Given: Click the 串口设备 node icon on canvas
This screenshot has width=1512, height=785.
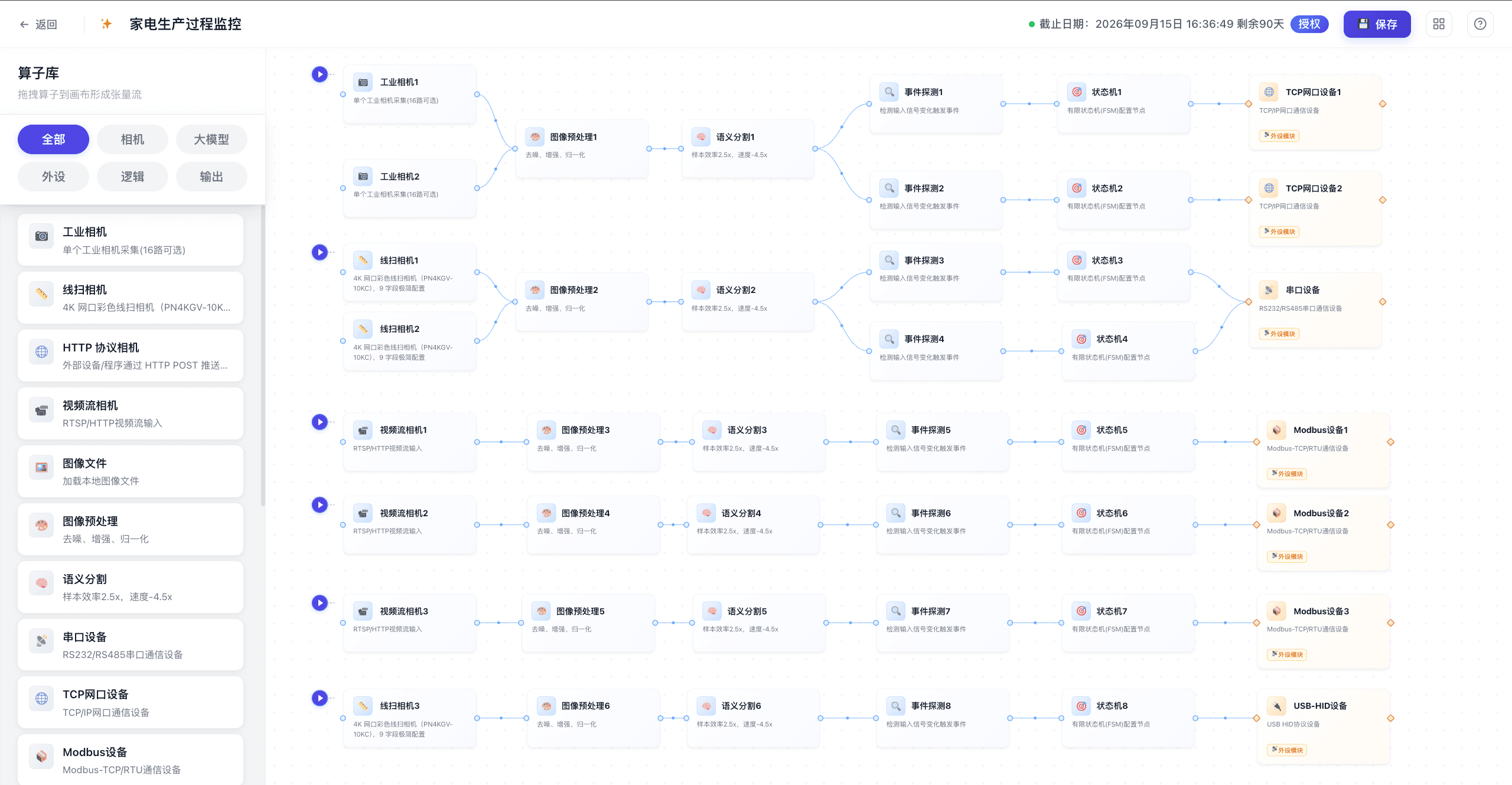Looking at the screenshot, I should pyautogui.click(x=1269, y=290).
